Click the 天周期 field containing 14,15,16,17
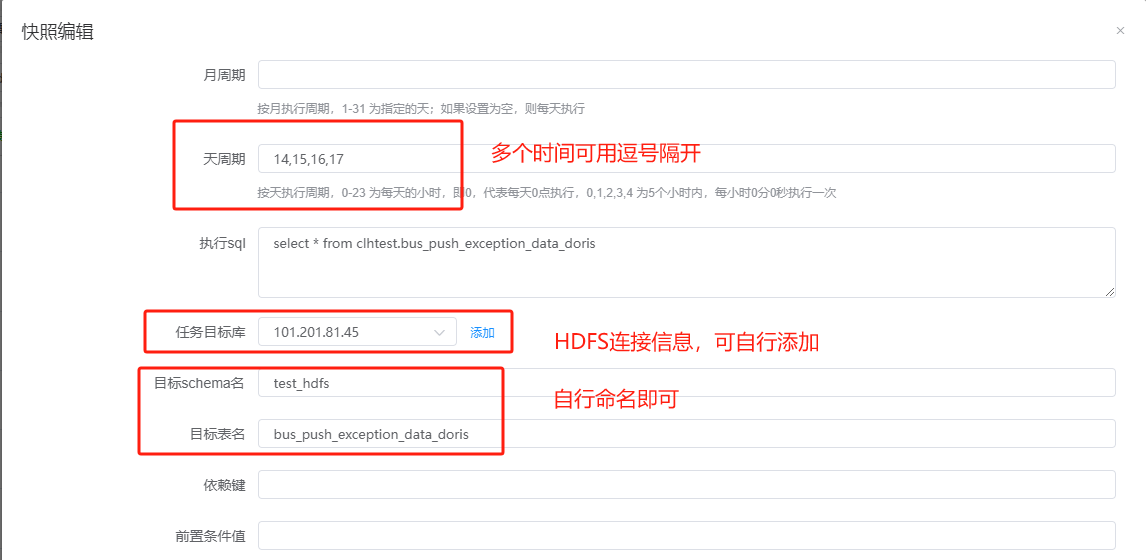The image size is (1146, 560). point(686,158)
